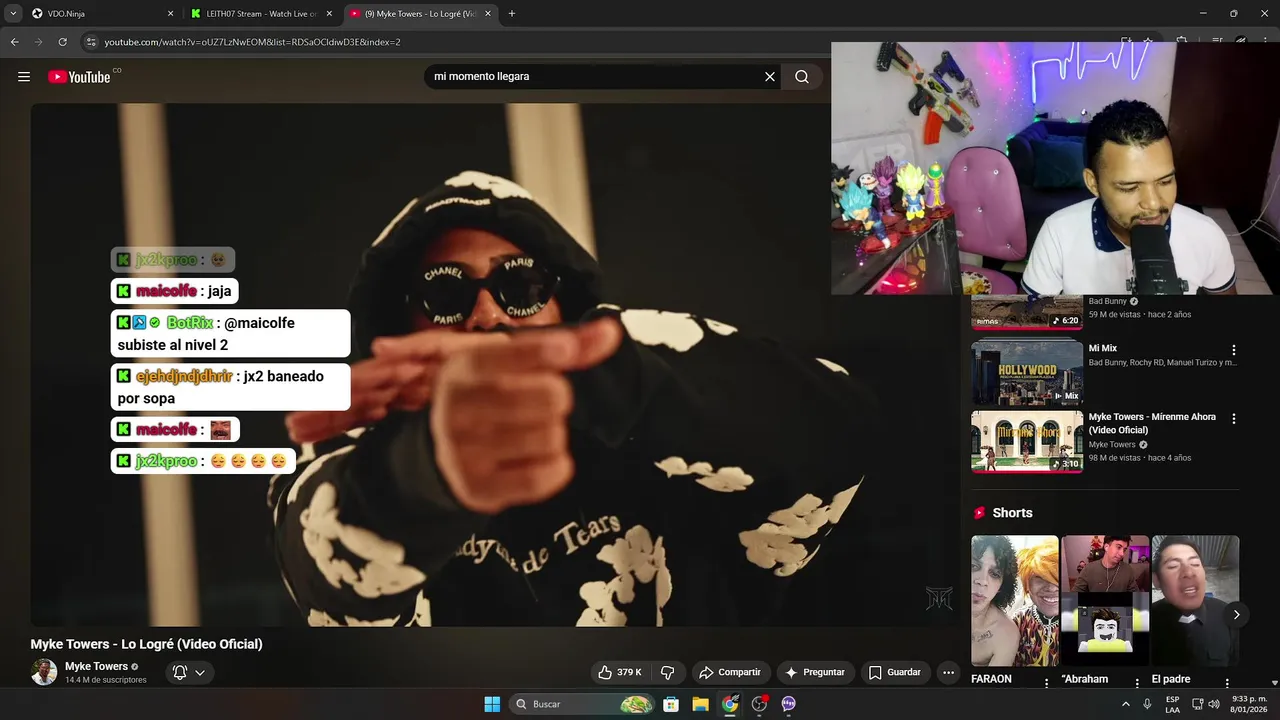Close the LEITH07 Stream tab

[x=329, y=14]
